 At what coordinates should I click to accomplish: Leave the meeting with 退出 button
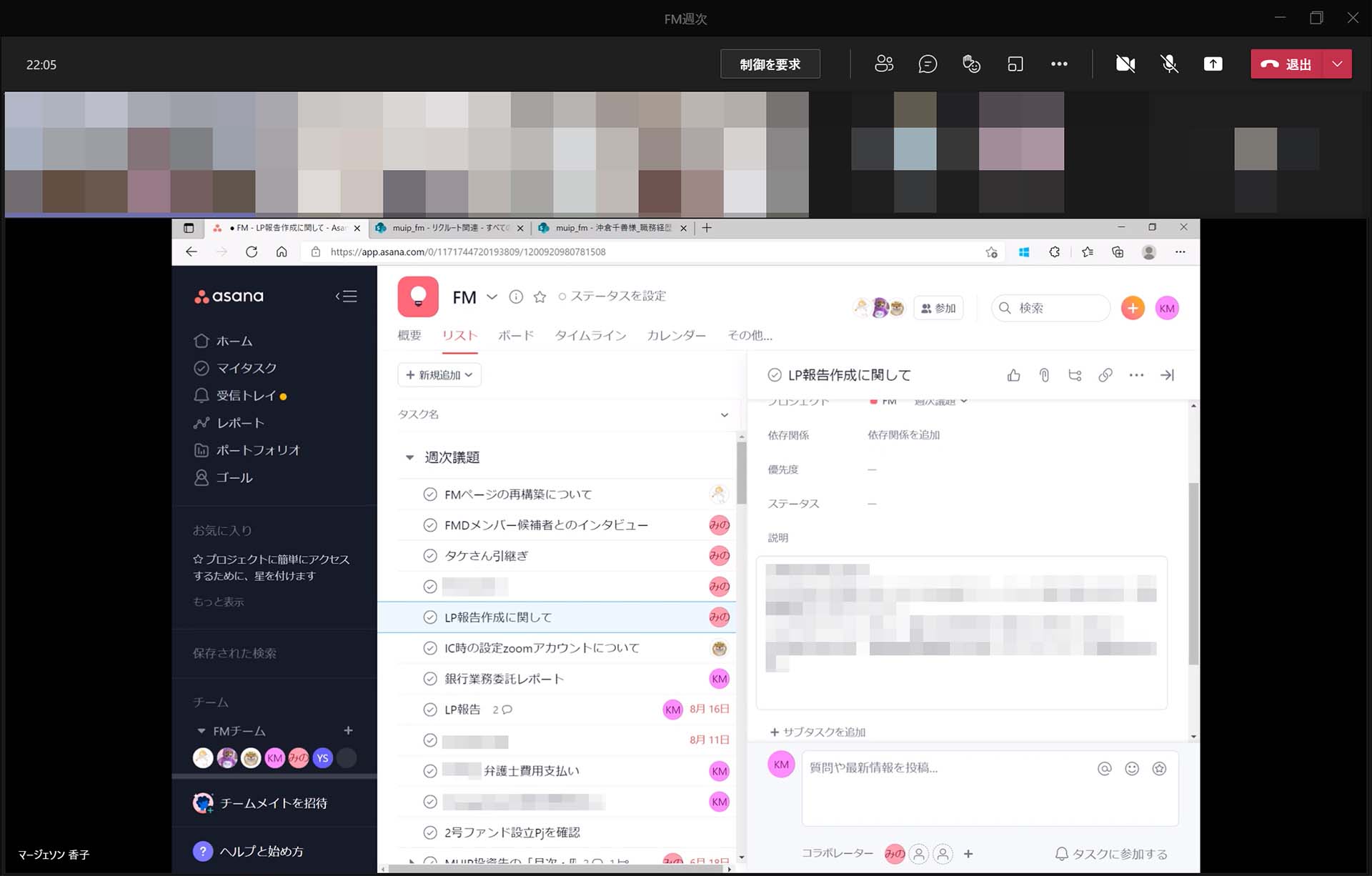tap(1286, 64)
